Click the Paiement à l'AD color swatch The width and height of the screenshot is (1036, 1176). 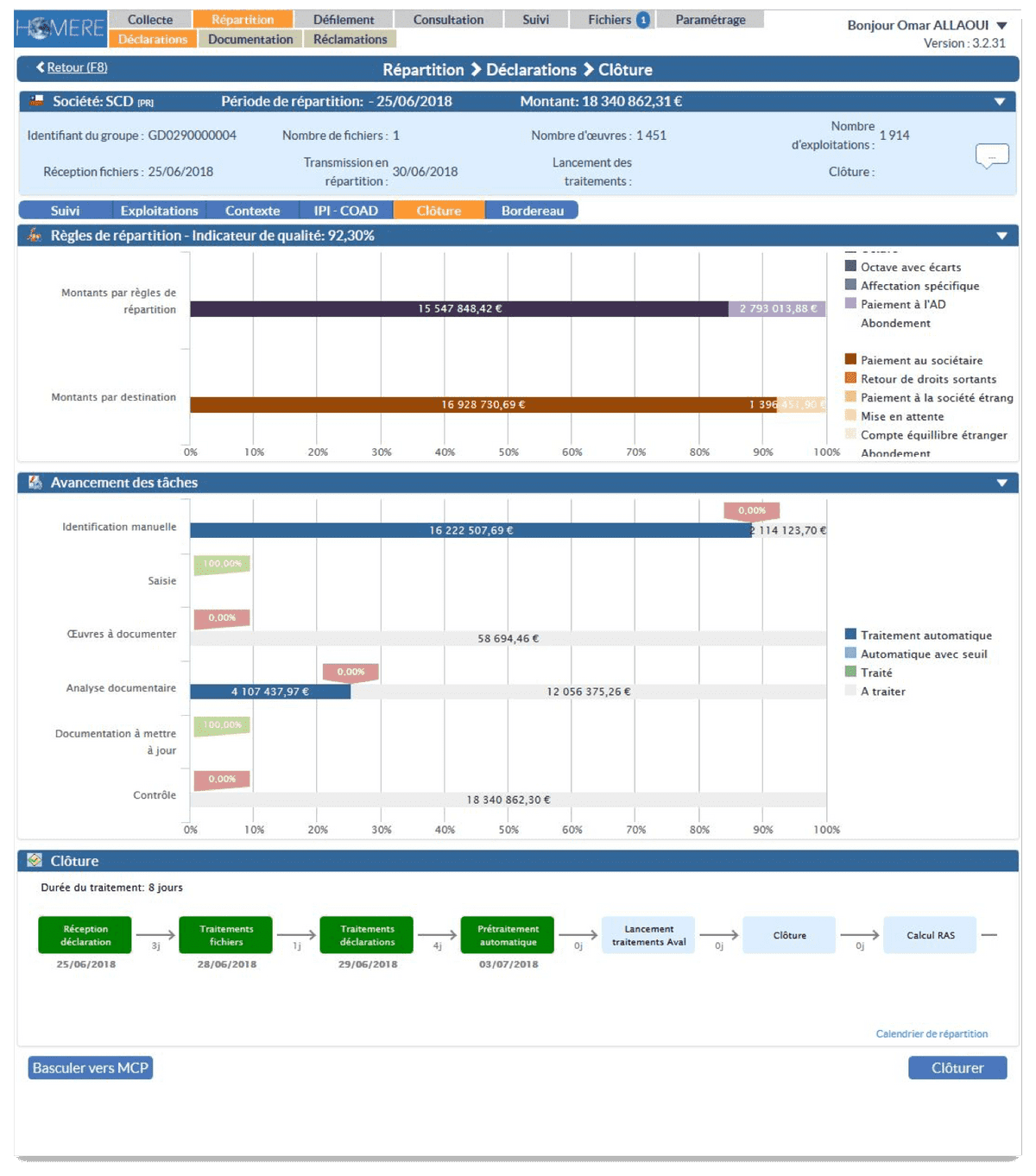click(850, 304)
